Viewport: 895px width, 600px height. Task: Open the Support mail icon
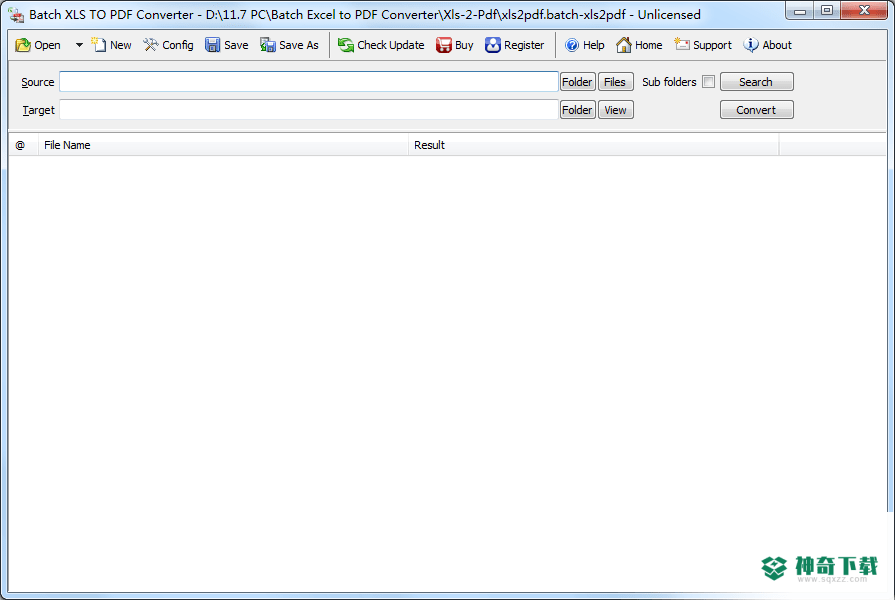coord(682,45)
